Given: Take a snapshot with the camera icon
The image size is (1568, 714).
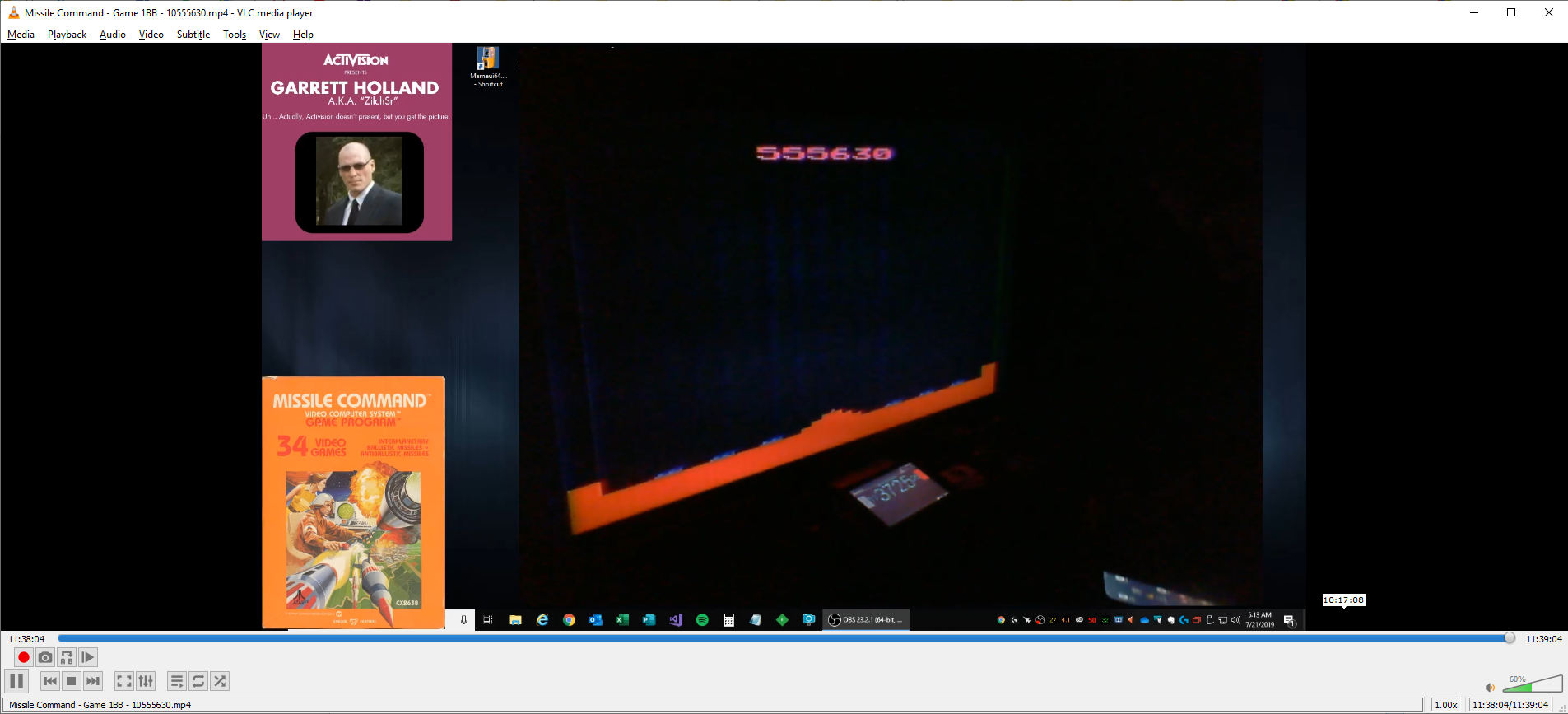Looking at the screenshot, I should pos(45,657).
